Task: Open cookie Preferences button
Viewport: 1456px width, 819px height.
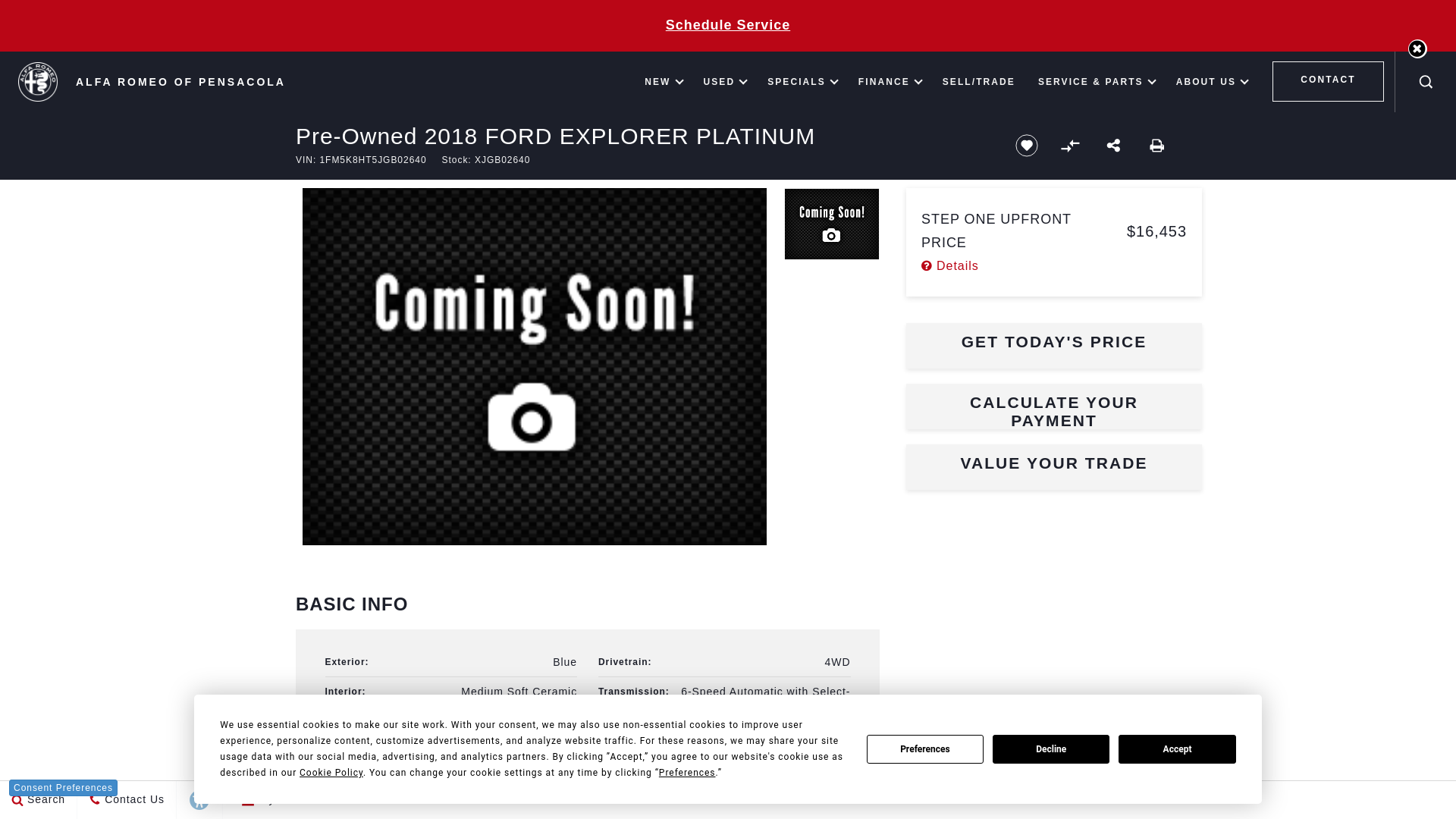Action: (924, 749)
